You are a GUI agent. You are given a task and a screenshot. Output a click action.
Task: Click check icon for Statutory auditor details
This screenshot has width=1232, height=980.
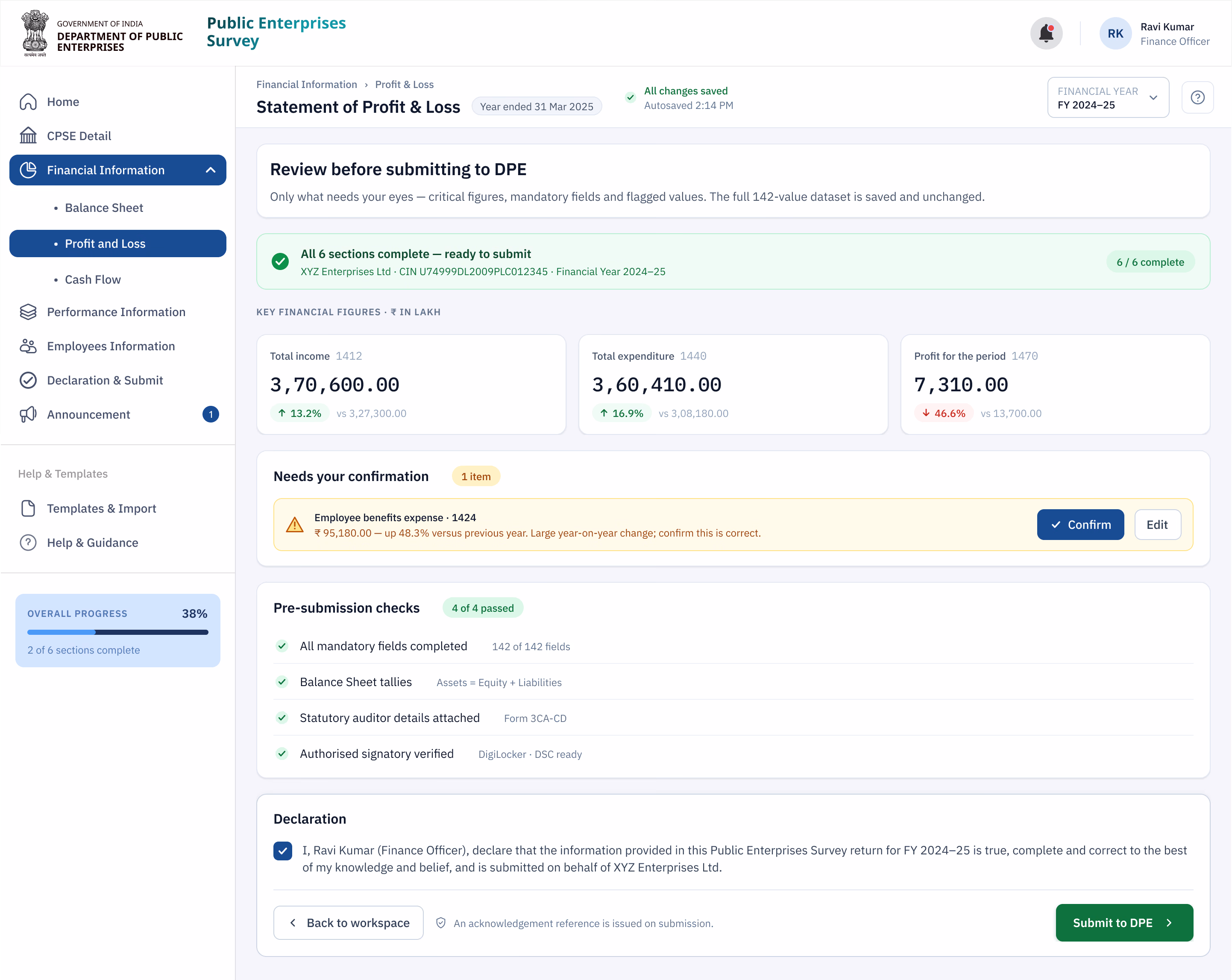(x=282, y=718)
